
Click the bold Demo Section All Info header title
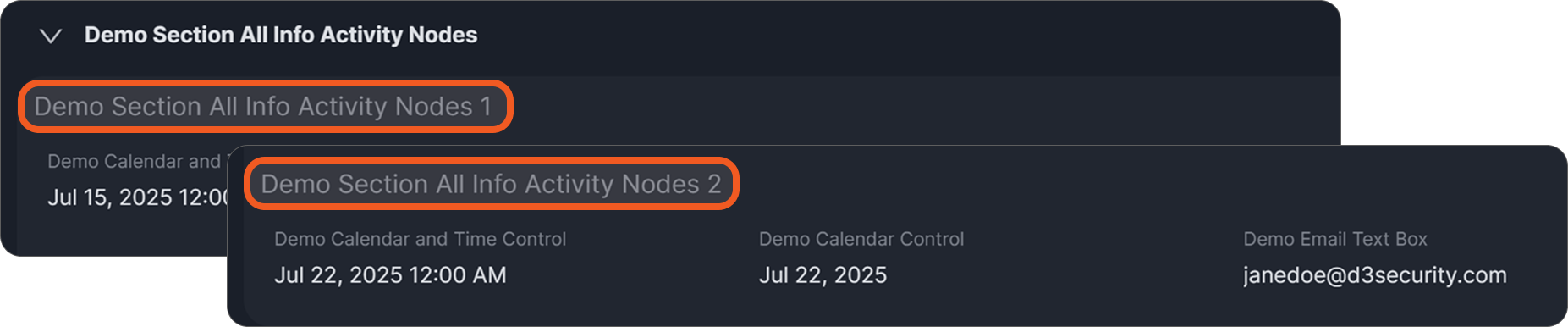coord(281,35)
